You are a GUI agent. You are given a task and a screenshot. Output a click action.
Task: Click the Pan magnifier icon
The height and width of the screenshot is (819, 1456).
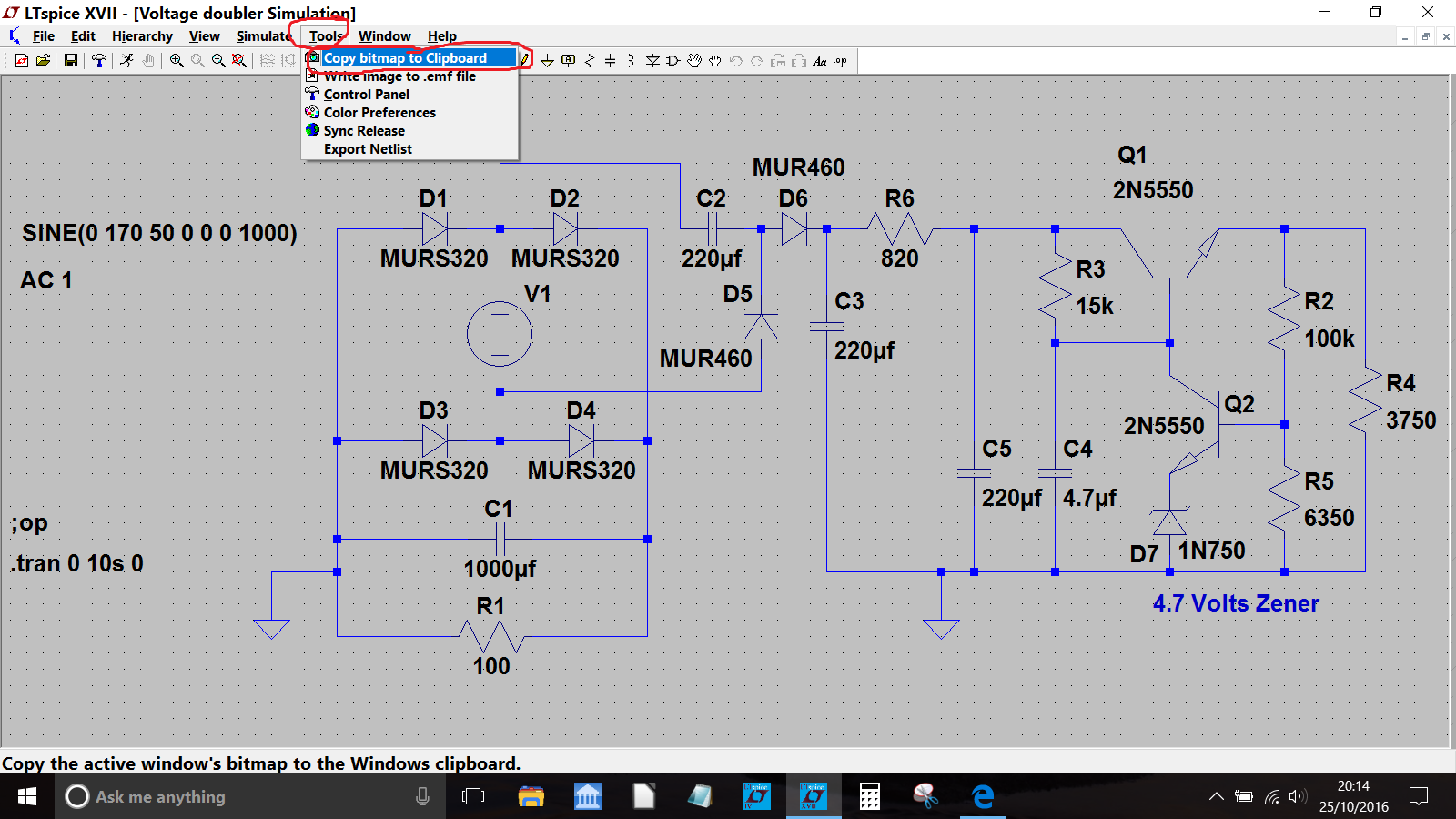(197, 61)
